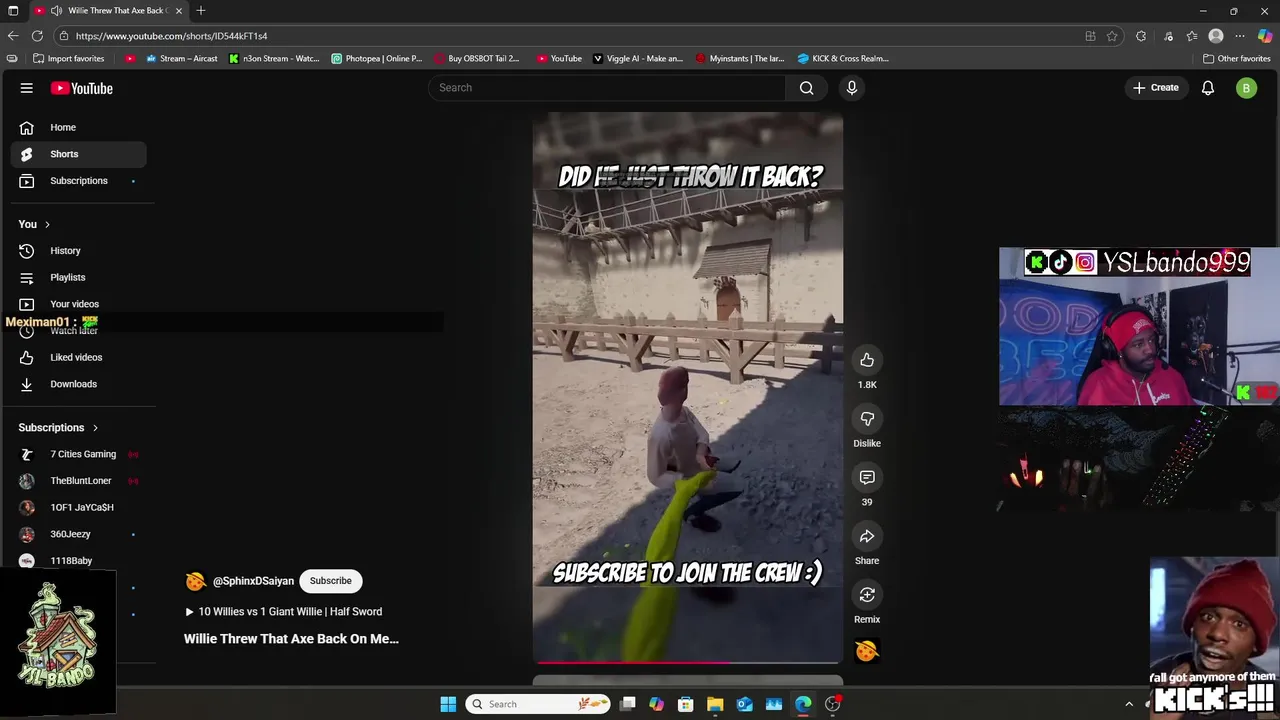
Task: Click the YouTube logo
Action: coord(82,88)
